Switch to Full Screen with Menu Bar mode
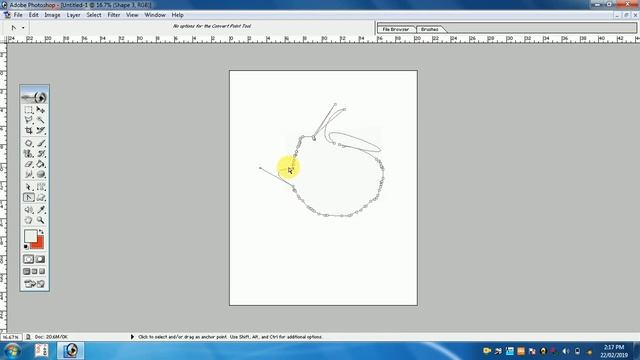 click(35, 271)
